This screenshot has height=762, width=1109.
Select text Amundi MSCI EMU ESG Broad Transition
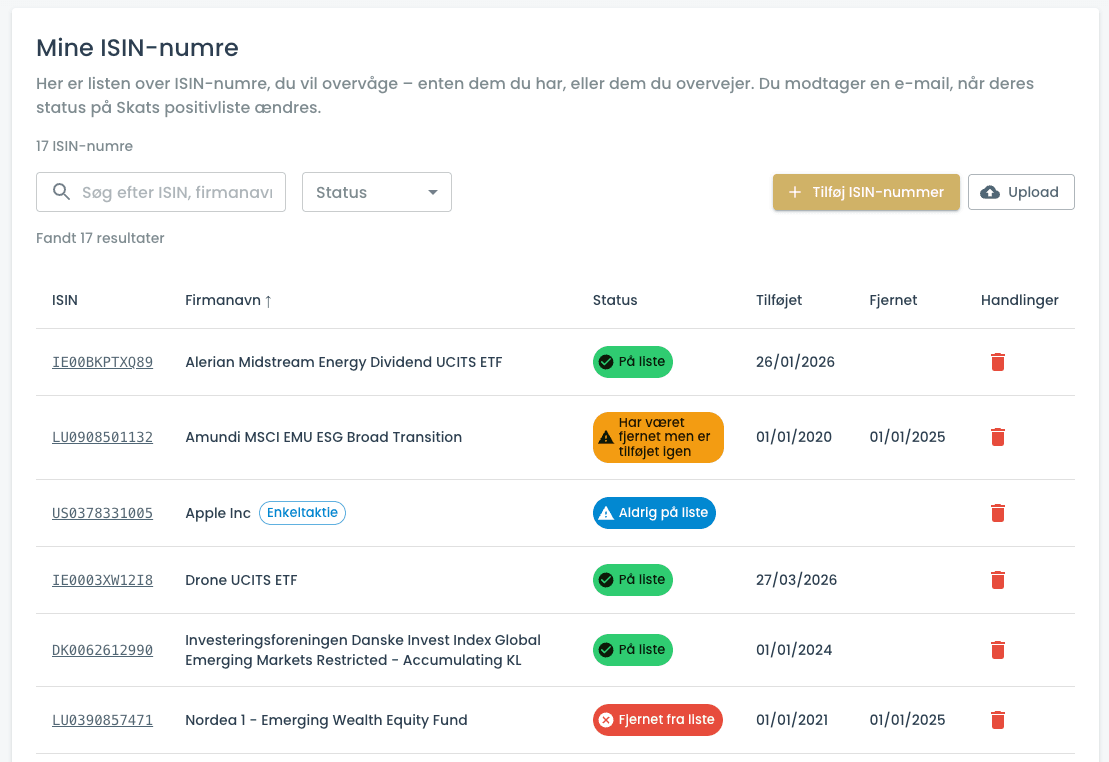(x=323, y=437)
